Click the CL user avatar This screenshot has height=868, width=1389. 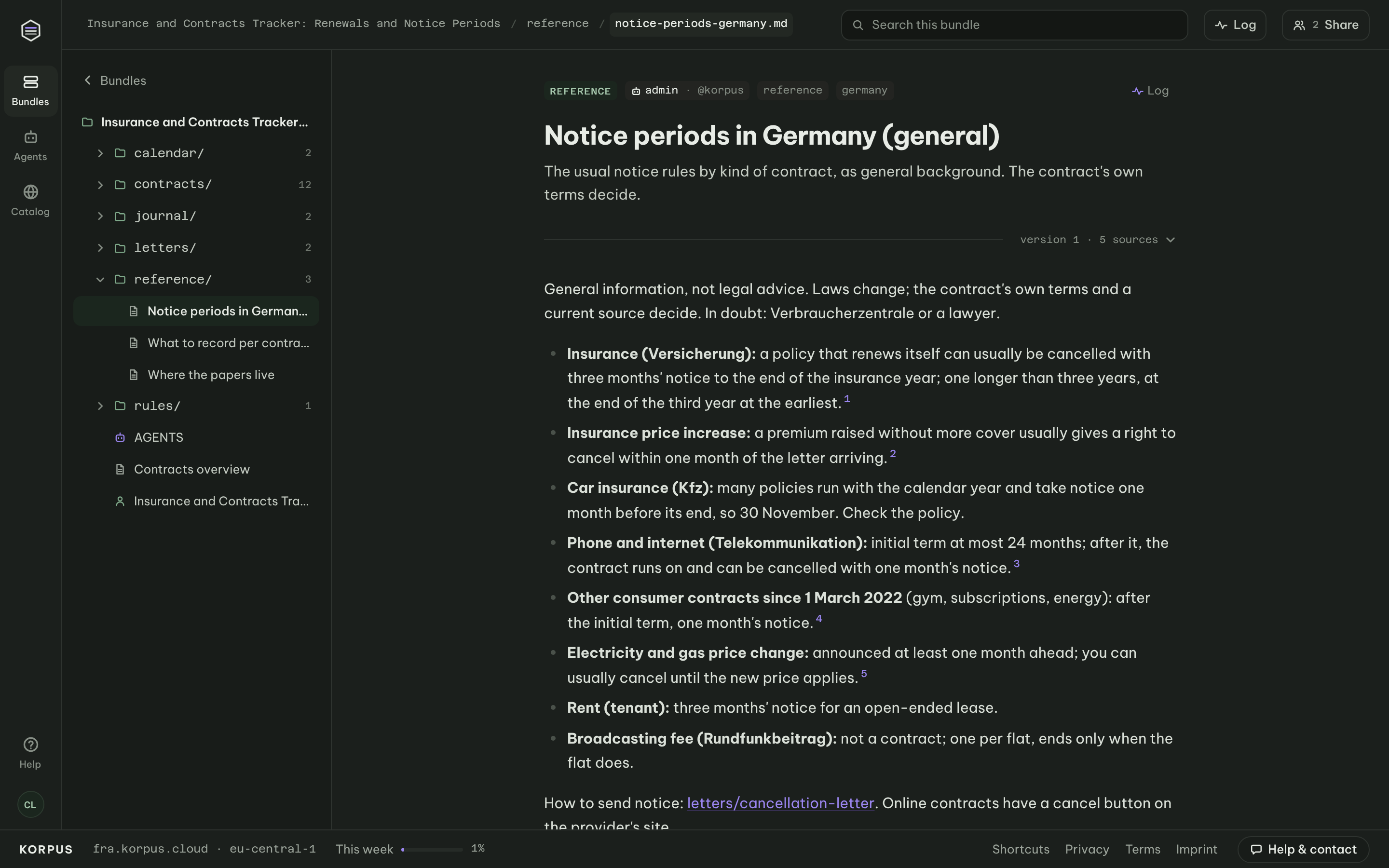tap(30, 804)
